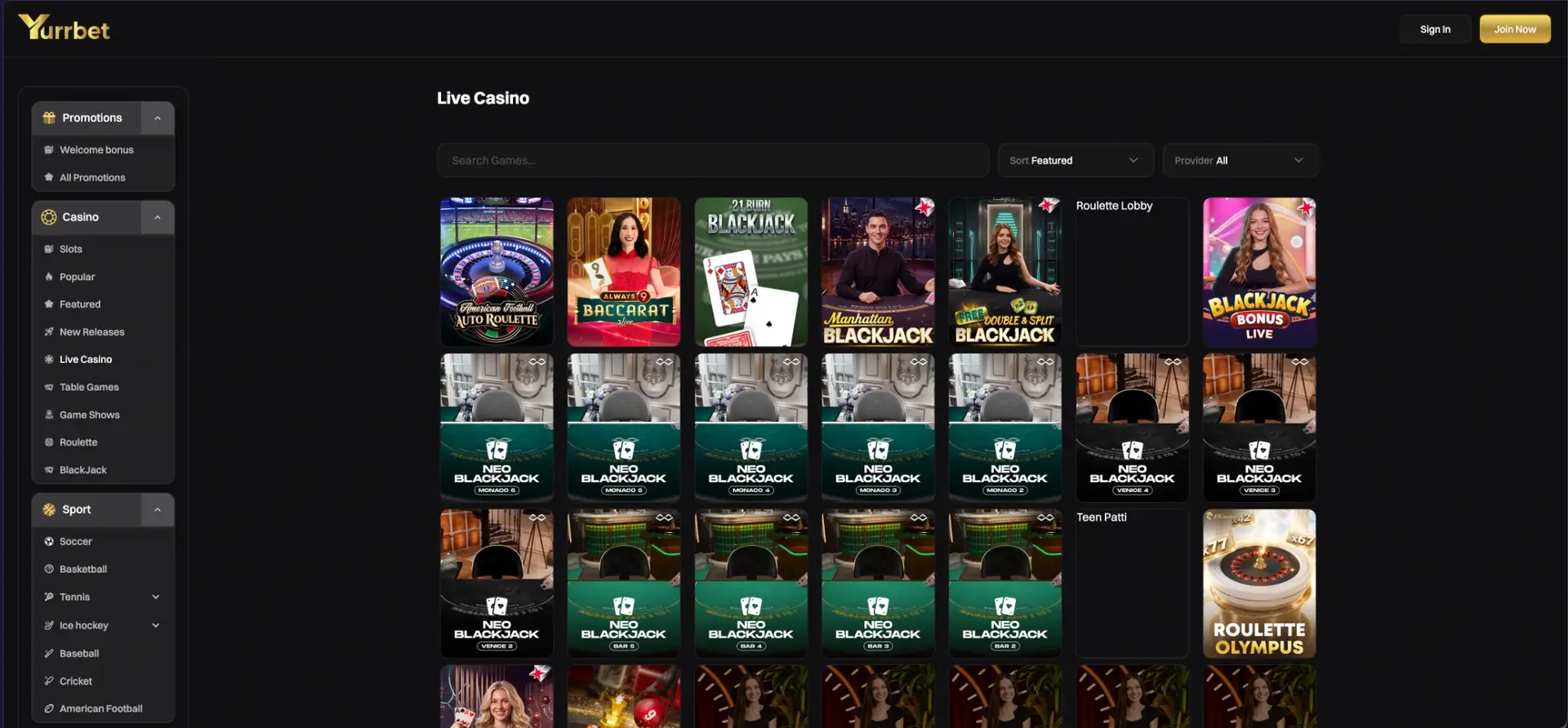Select American Football in the Sport menu
Viewport: 1568px width, 728px height.
click(103, 708)
